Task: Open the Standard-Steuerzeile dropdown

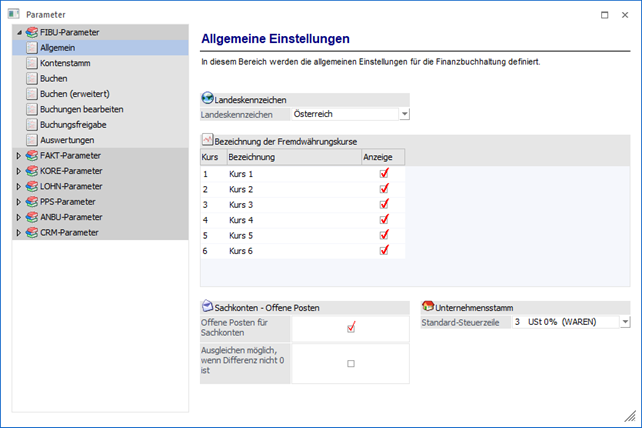Action: pyautogui.click(x=624, y=322)
